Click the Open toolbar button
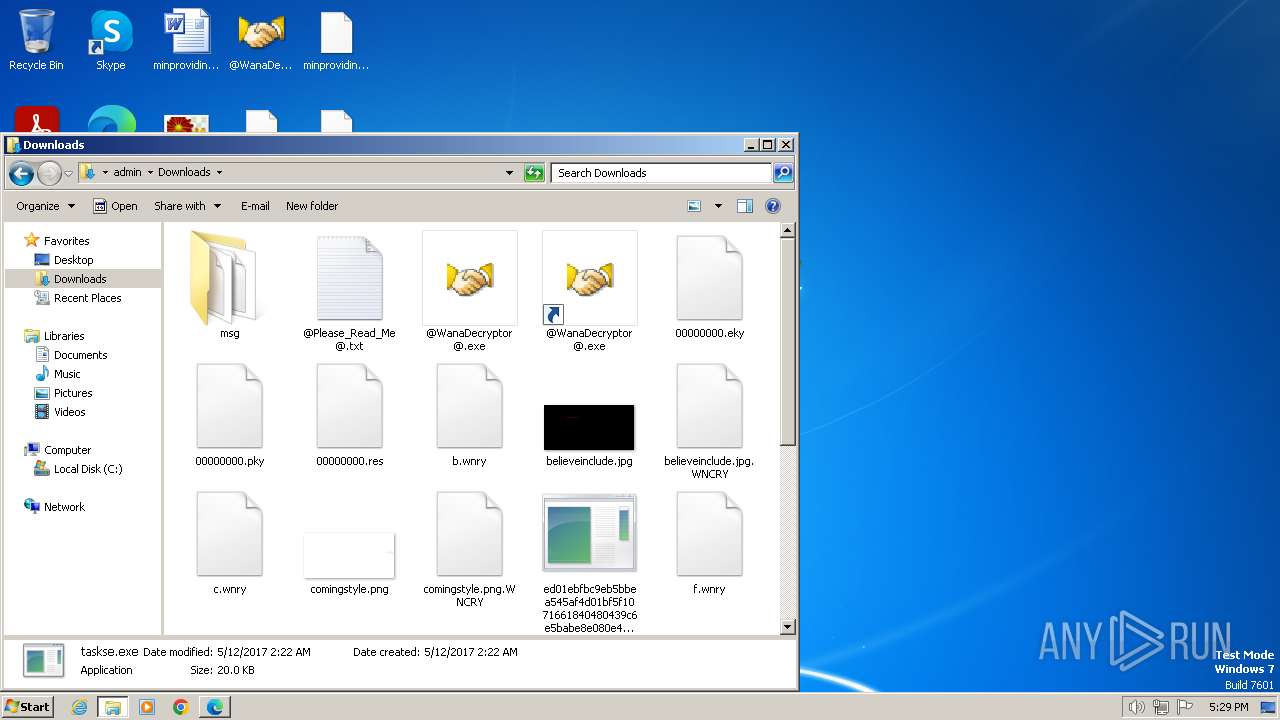 pos(116,206)
